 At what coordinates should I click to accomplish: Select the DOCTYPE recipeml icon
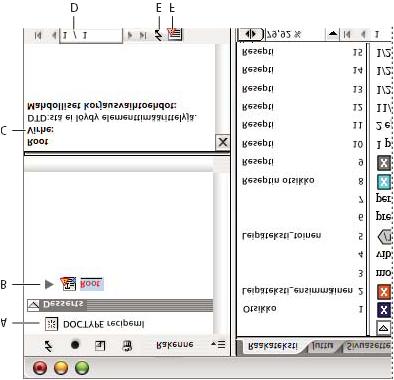click(x=51, y=324)
